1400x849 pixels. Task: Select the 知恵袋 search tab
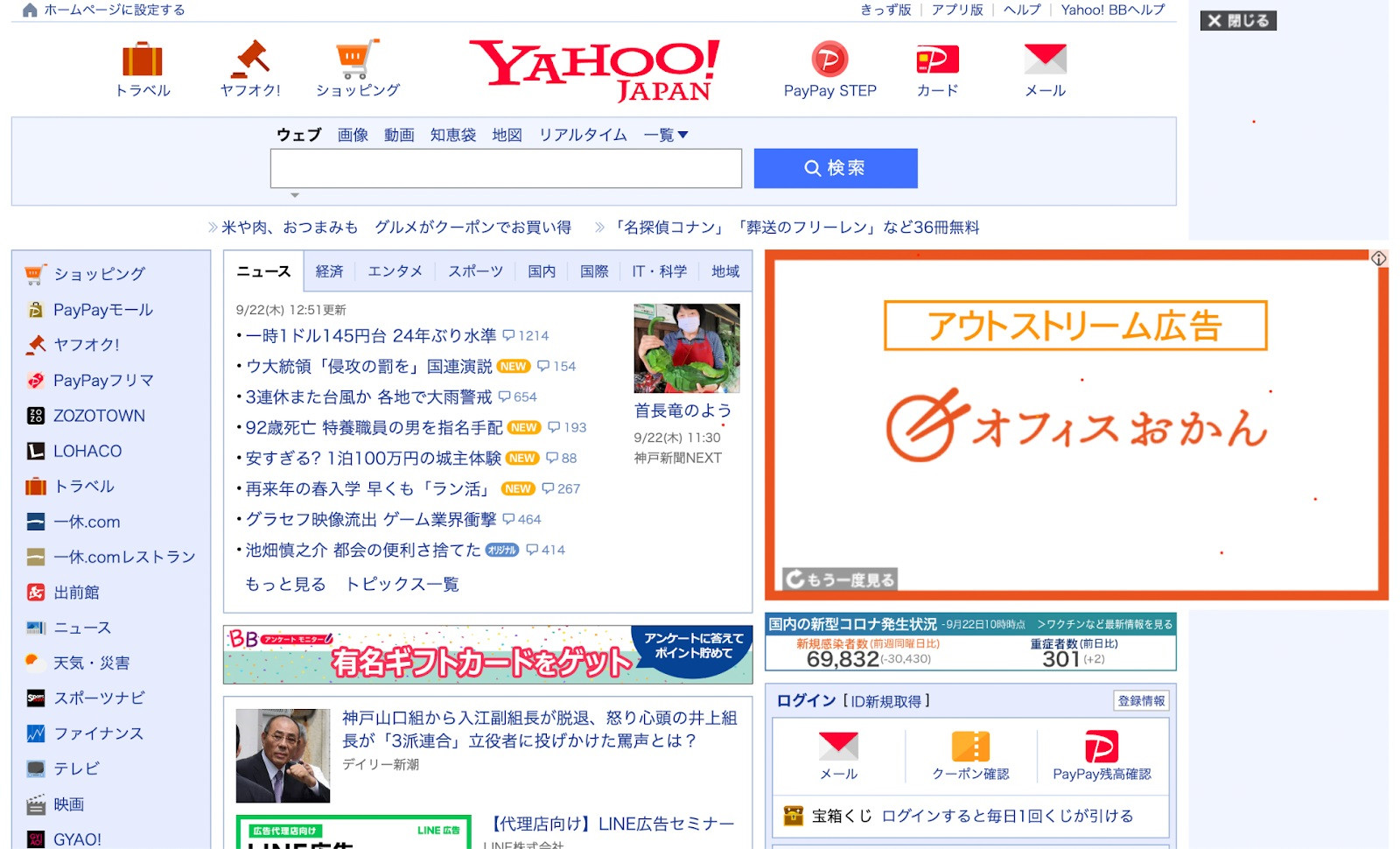[x=453, y=135]
